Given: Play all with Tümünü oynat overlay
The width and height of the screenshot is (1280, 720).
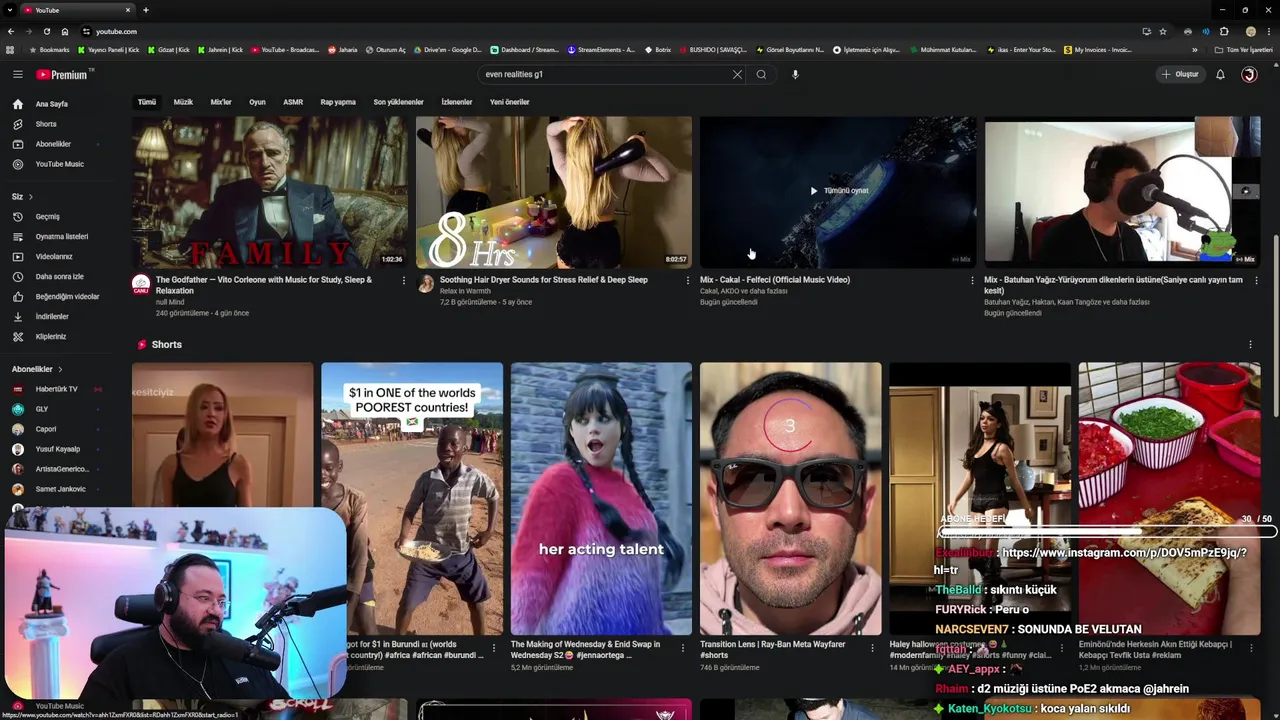Looking at the screenshot, I should [x=838, y=191].
